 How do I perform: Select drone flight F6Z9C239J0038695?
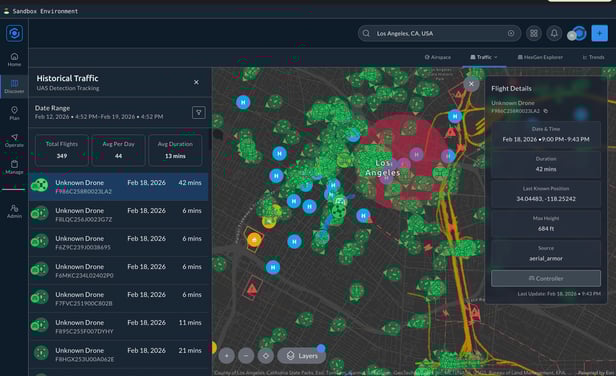[119, 242]
